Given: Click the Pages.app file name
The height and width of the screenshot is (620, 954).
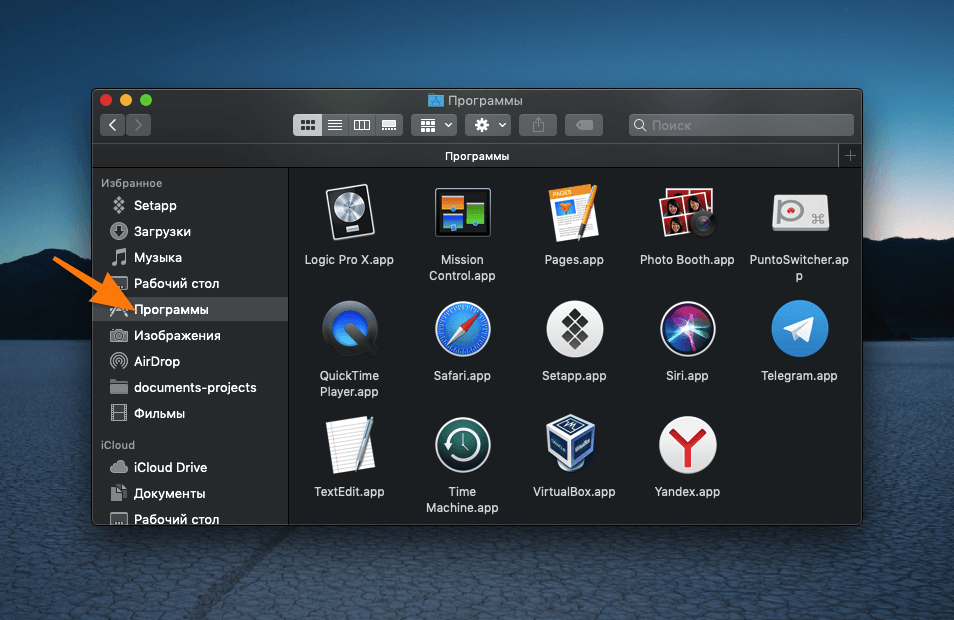Looking at the screenshot, I should click(x=574, y=260).
